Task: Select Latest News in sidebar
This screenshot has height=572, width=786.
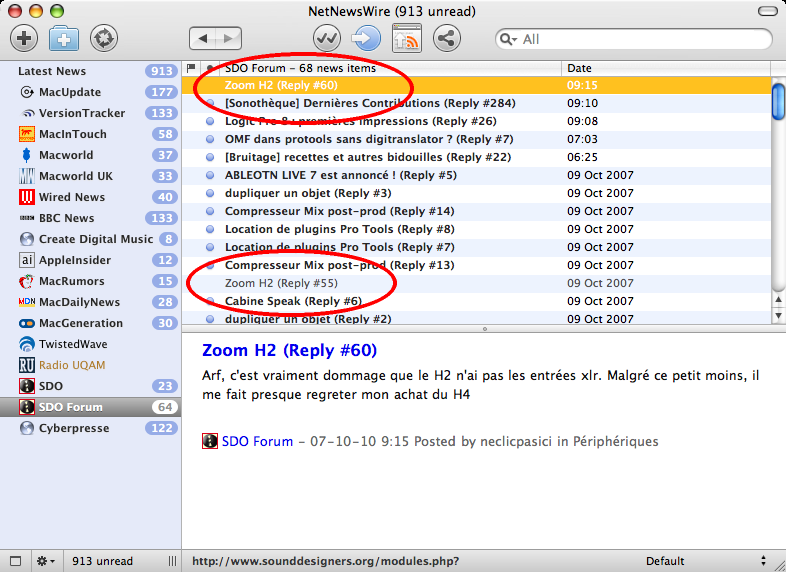Action: [90, 71]
